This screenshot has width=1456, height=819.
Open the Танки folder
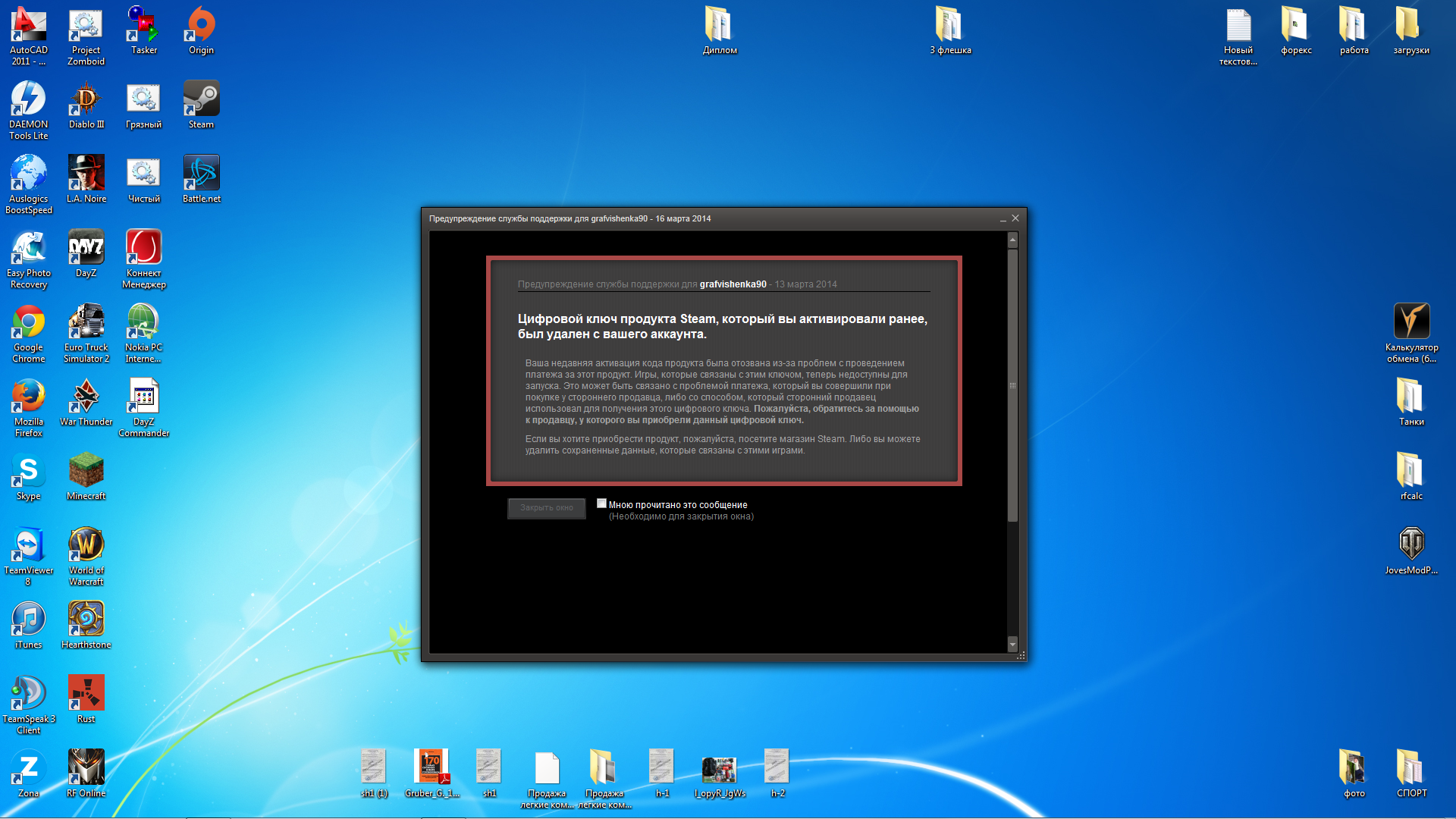coord(1411,402)
